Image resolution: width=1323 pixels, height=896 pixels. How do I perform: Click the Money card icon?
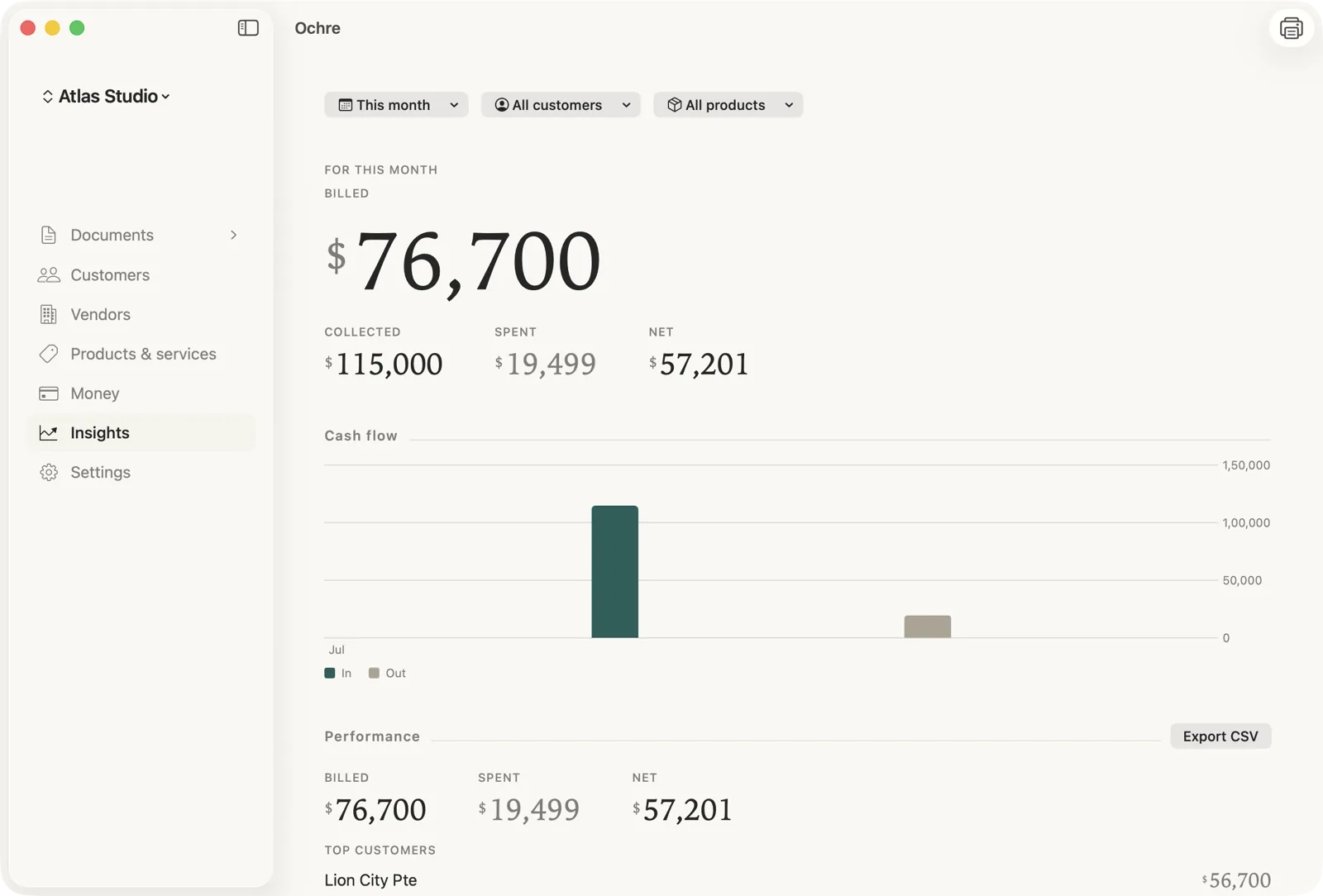(x=49, y=393)
